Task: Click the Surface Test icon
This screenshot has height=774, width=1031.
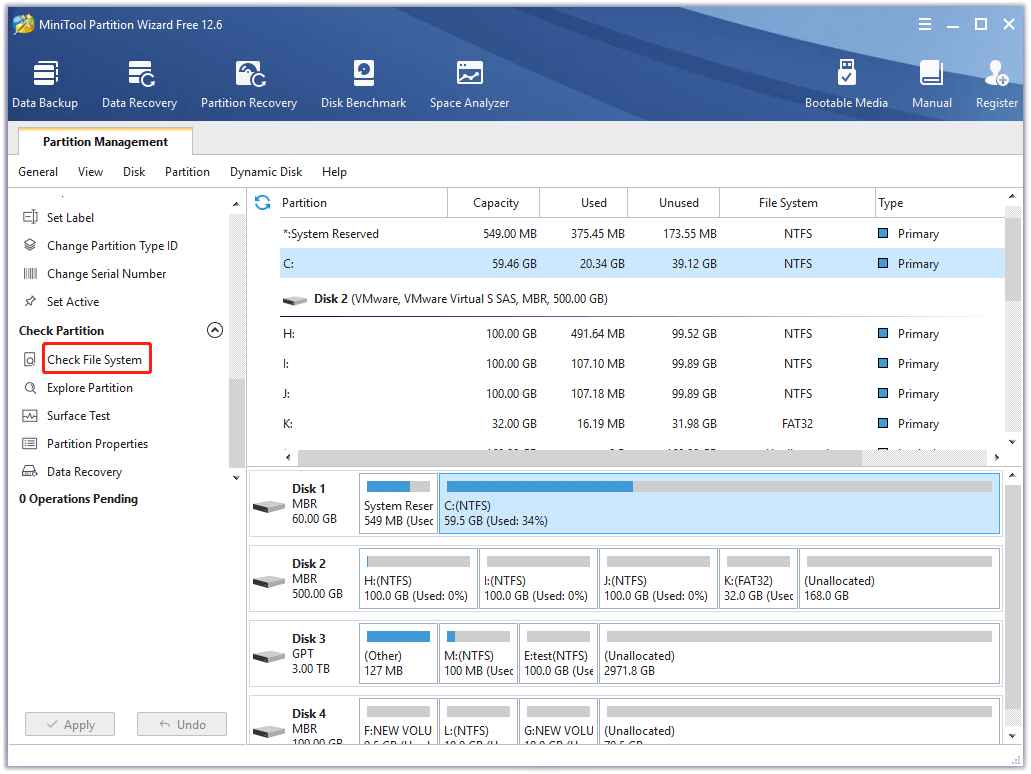Action: click(30, 416)
